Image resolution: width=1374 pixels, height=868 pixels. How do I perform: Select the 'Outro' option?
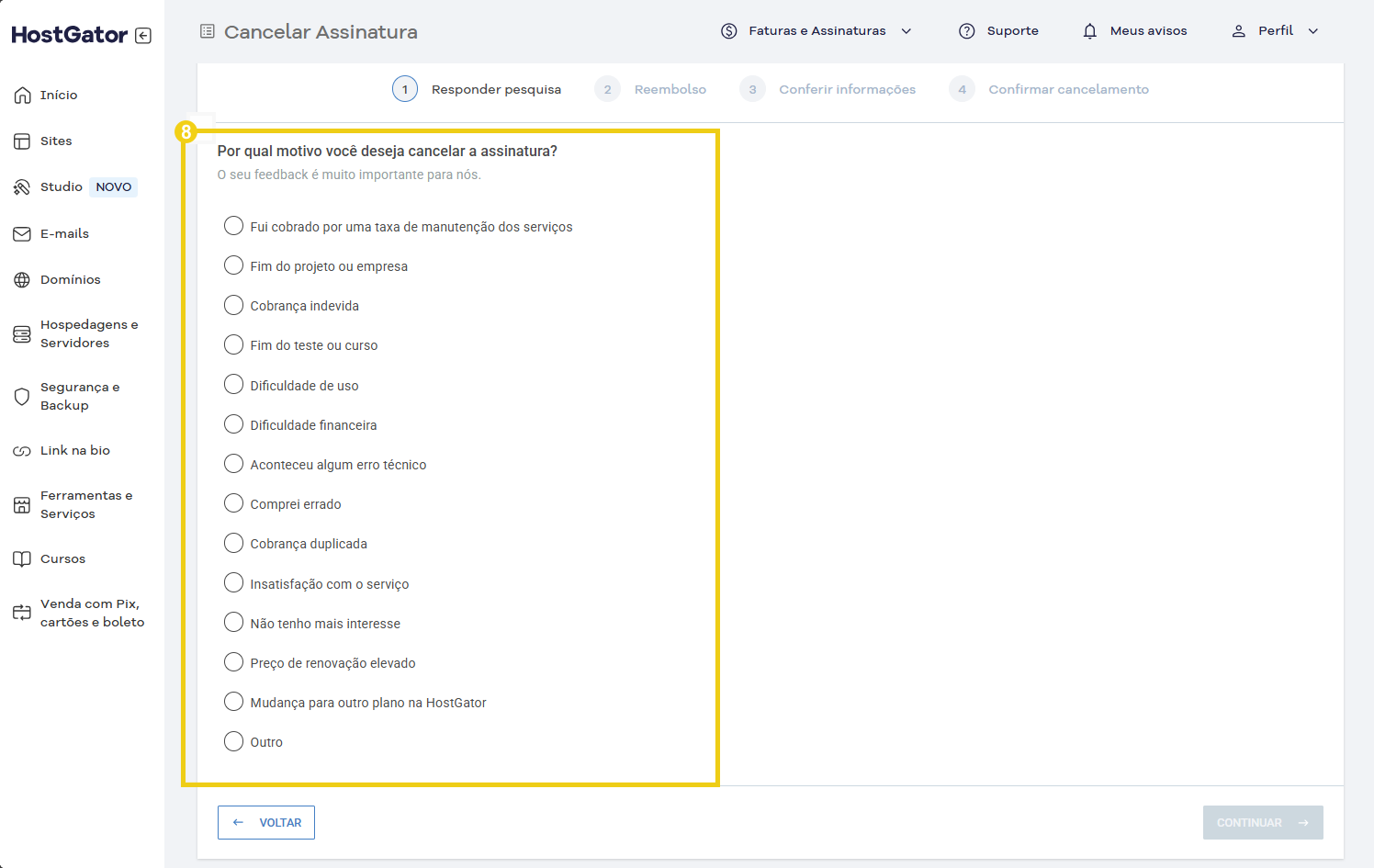click(x=233, y=741)
